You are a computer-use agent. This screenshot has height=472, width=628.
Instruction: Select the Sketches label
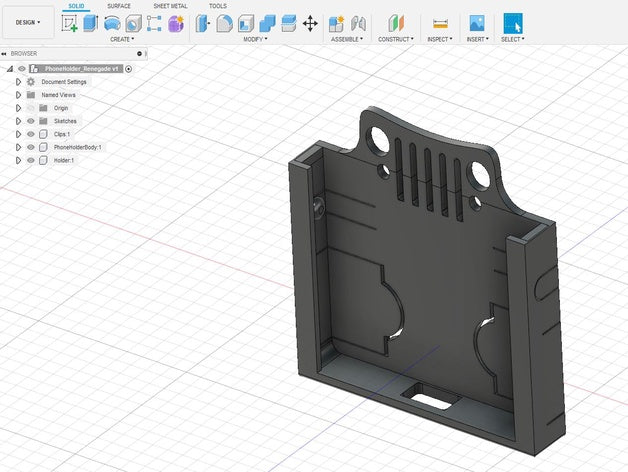click(65, 121)
